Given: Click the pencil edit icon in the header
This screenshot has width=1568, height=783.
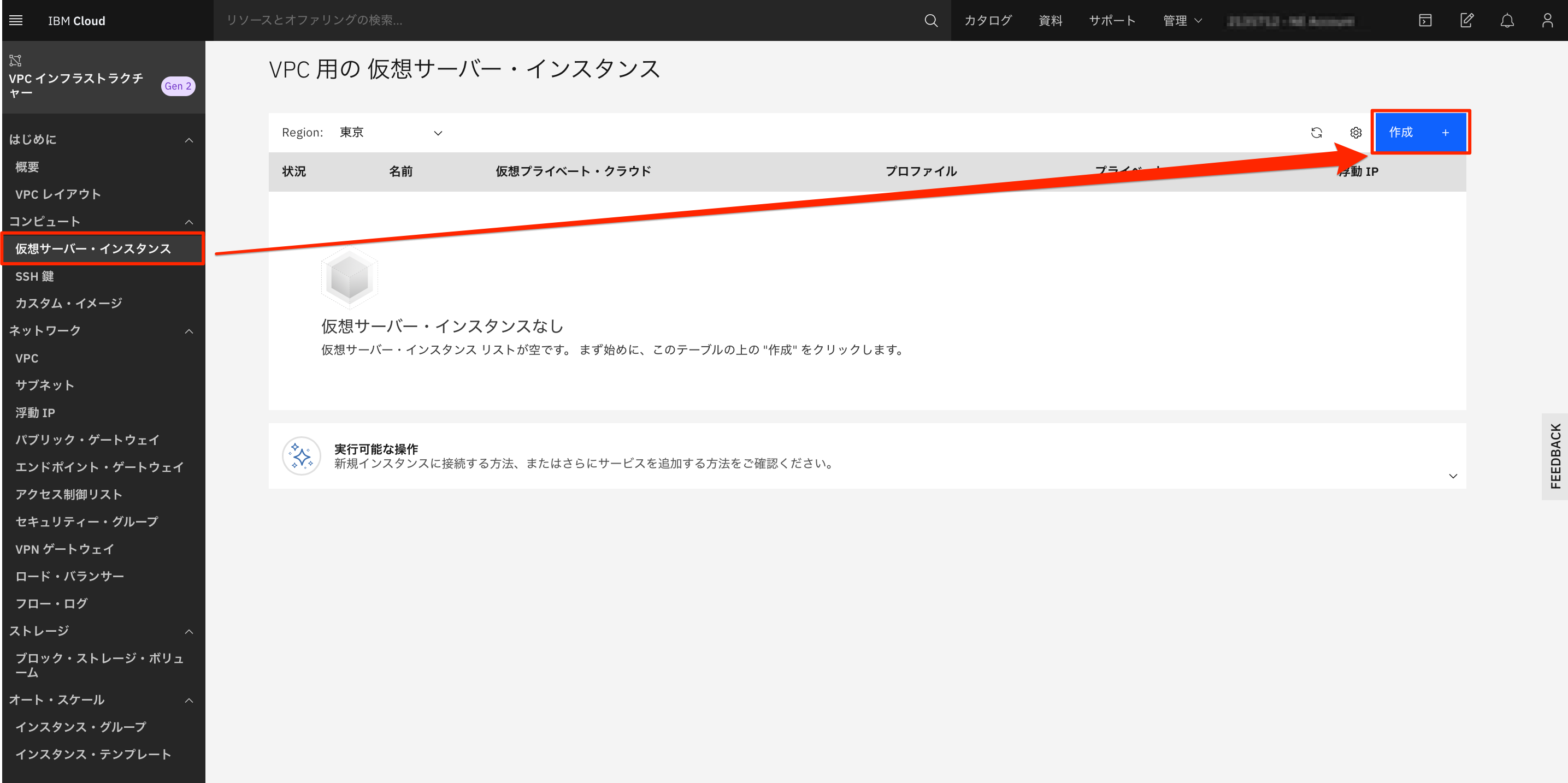Looking at the screenshot, I should pyautogui.click(x=1467, y=20).
